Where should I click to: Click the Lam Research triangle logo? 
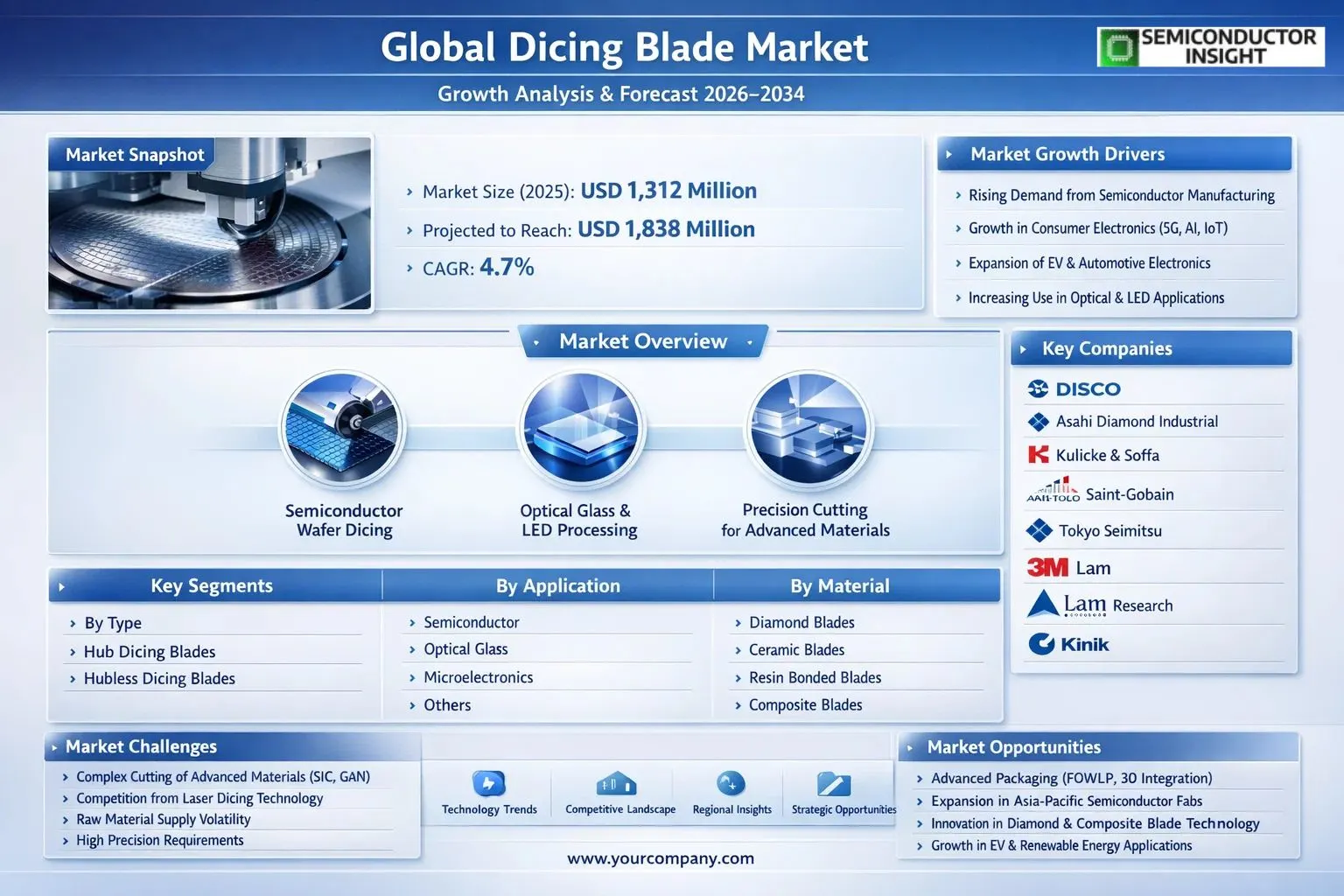pos(1043,604)
